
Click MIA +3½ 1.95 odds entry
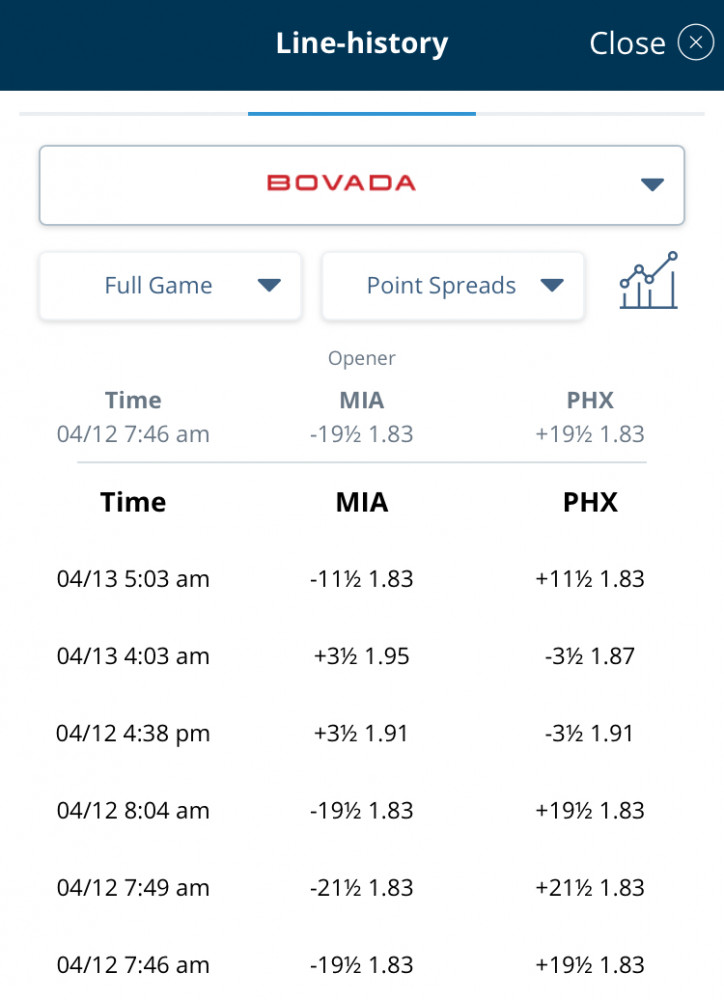pos(361,656)
